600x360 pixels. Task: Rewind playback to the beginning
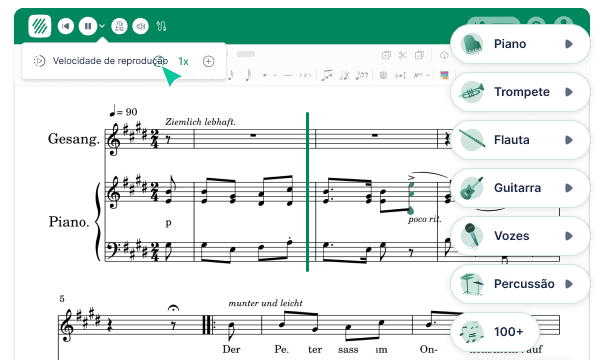66,26
